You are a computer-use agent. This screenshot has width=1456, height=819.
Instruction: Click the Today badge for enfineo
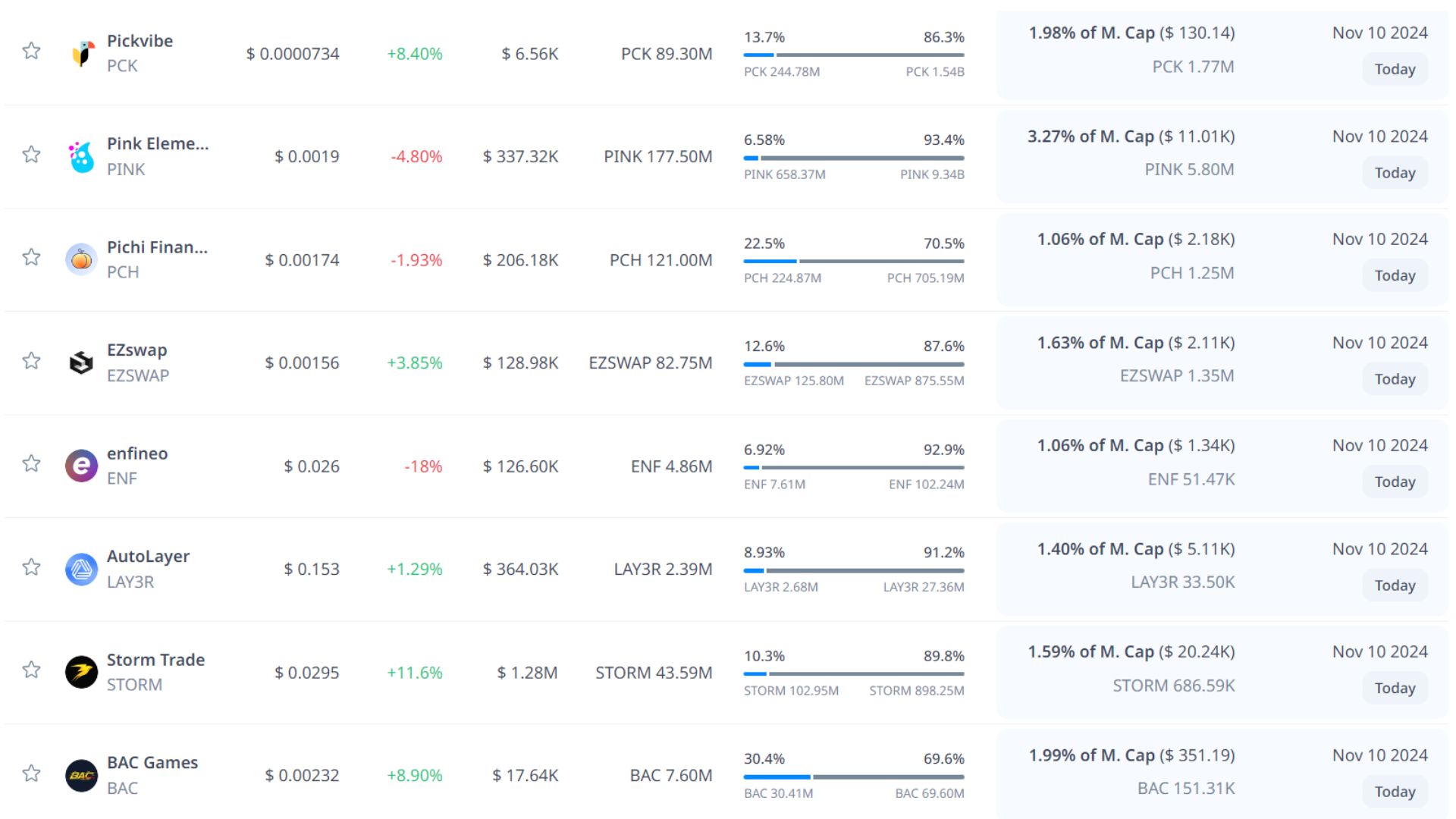pyautogui.click(x=1395, y=482)
